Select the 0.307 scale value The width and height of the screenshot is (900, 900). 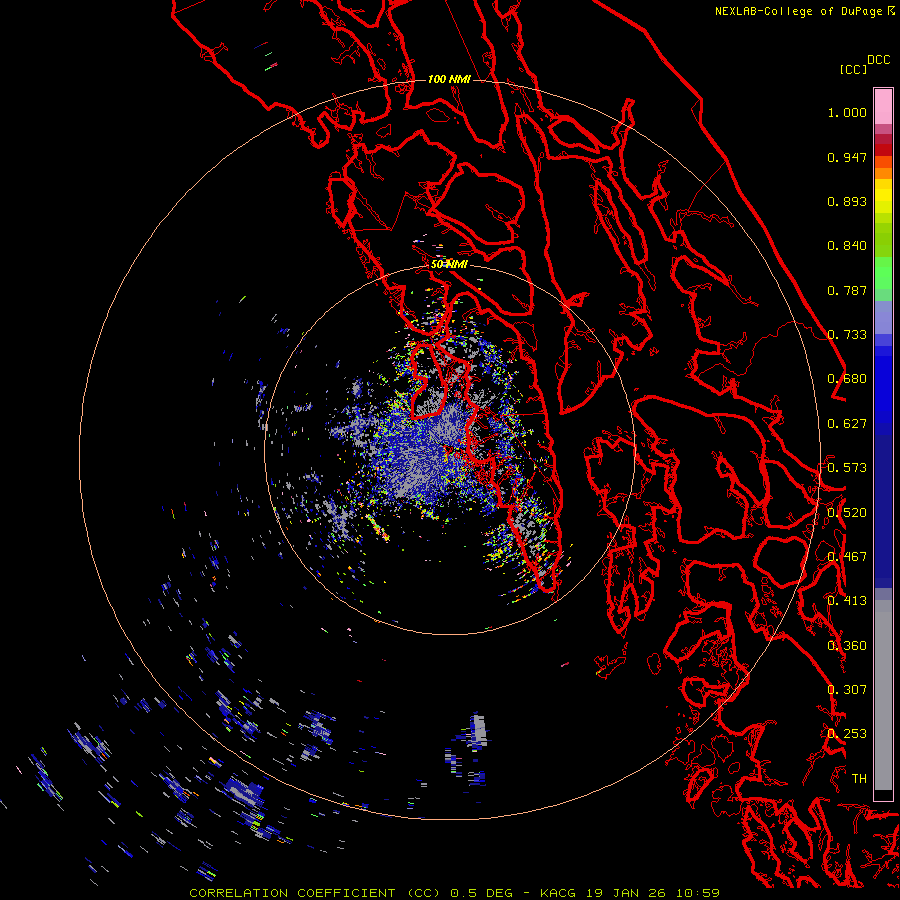847,689
